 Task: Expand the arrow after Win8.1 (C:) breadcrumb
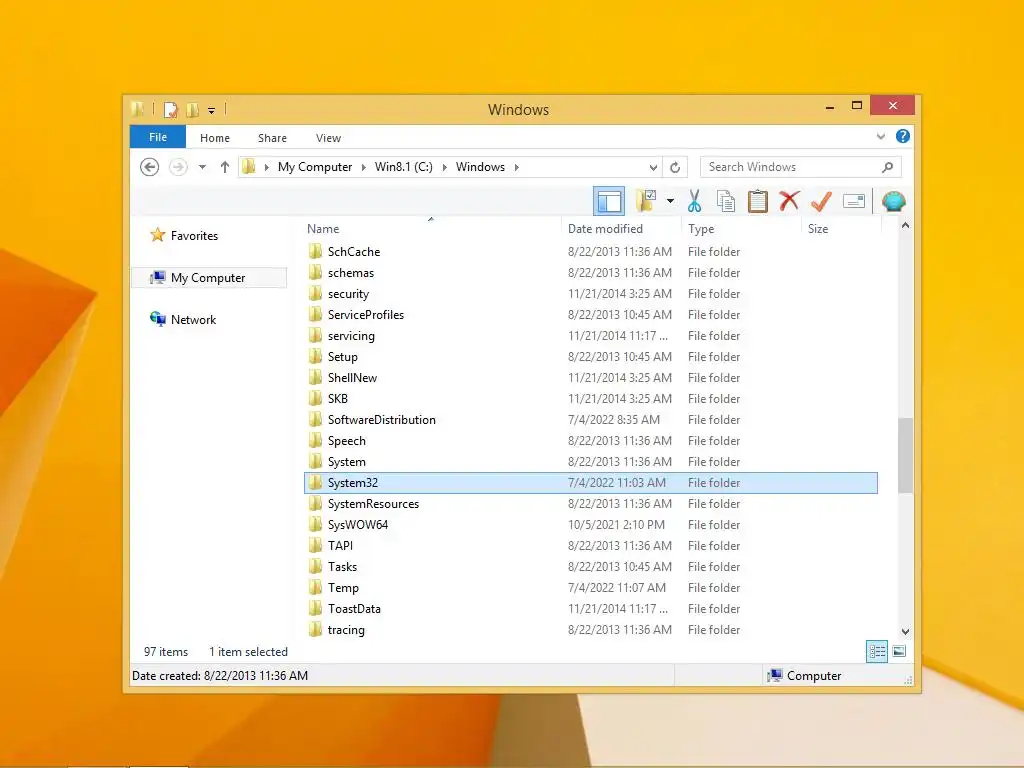click(x=445, y=167)
